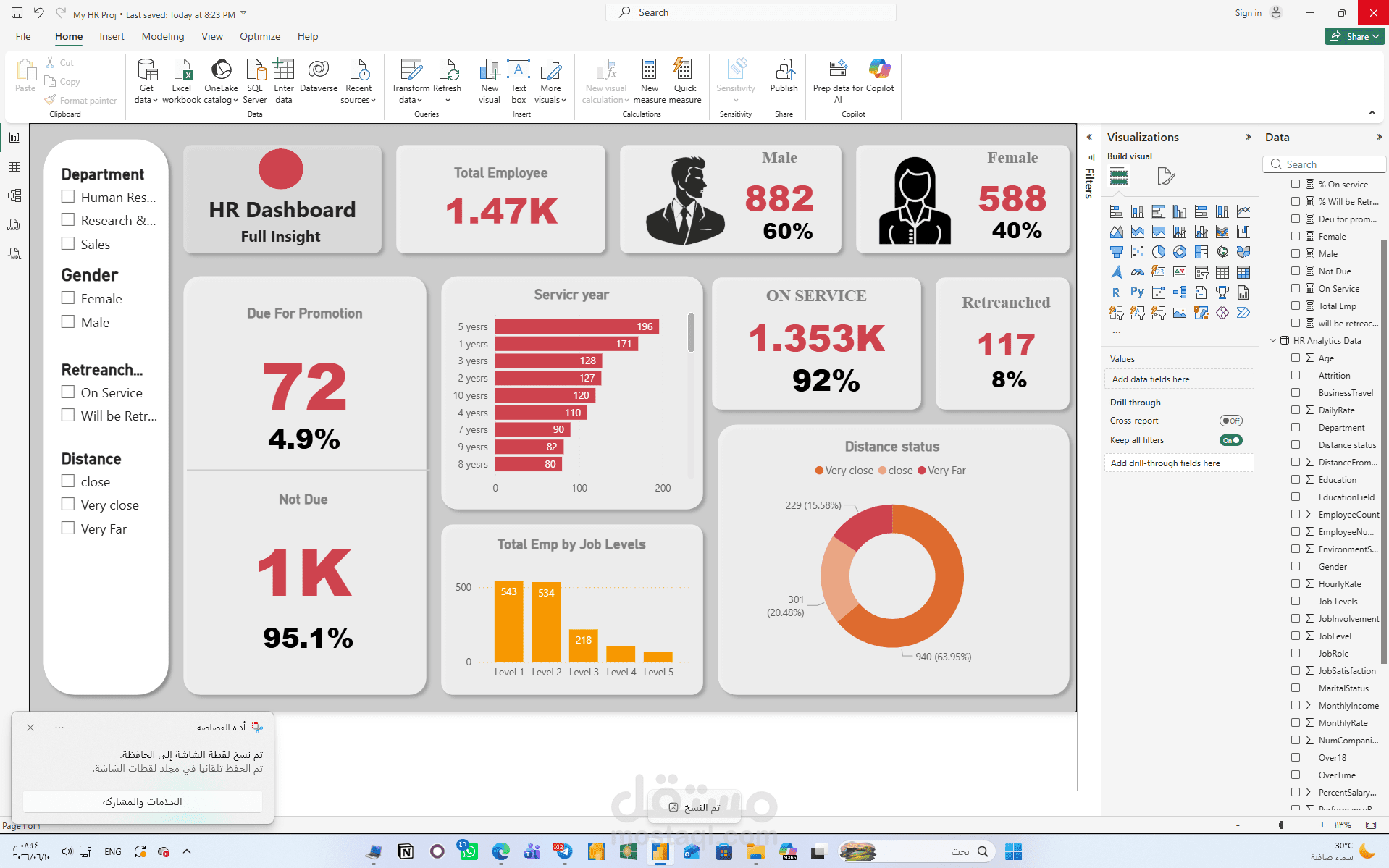
Task: Open Get data dropdown arrow
Action: (155, 101)
